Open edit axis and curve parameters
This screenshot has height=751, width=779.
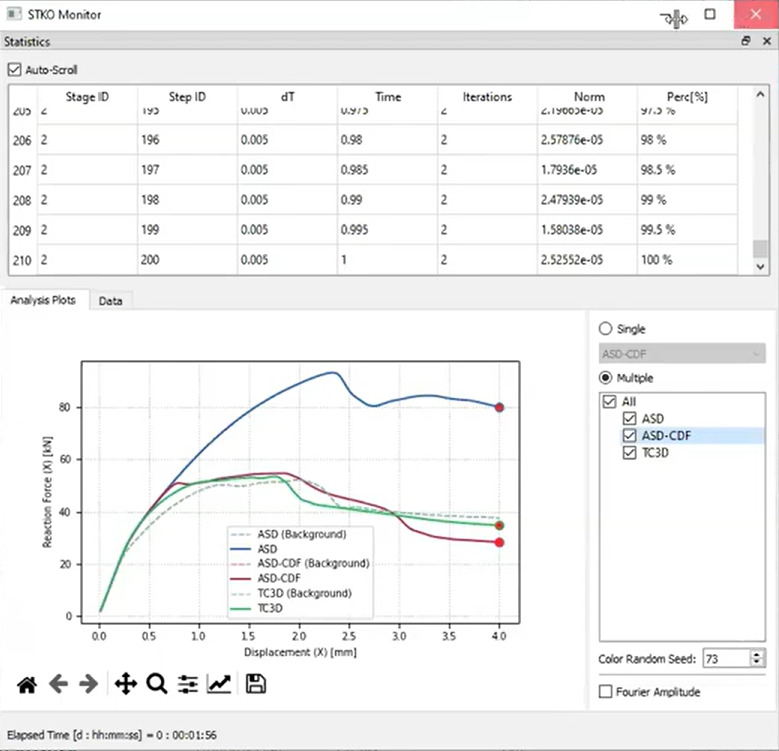(219, 684)
